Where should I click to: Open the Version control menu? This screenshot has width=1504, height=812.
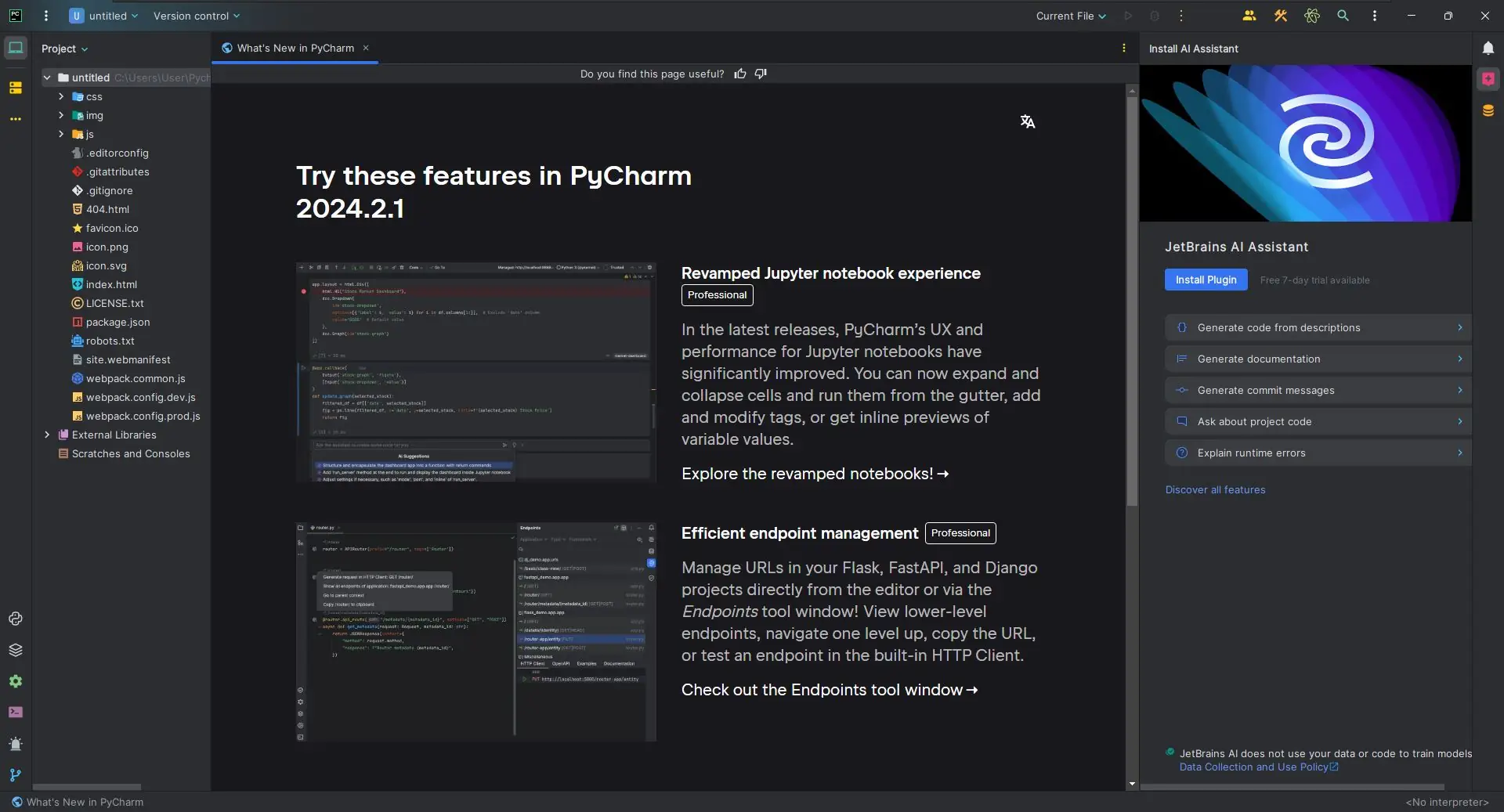click(x=197, y=16)
